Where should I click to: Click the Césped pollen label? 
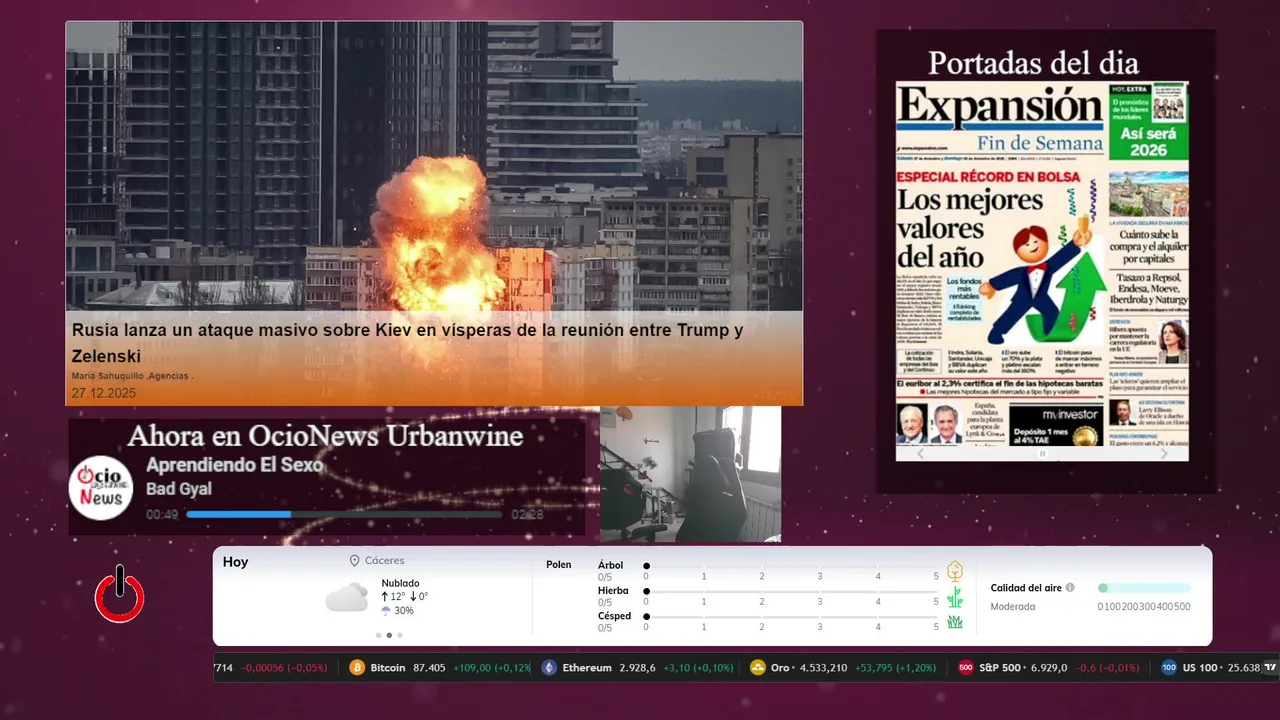(x=614, y=616)
